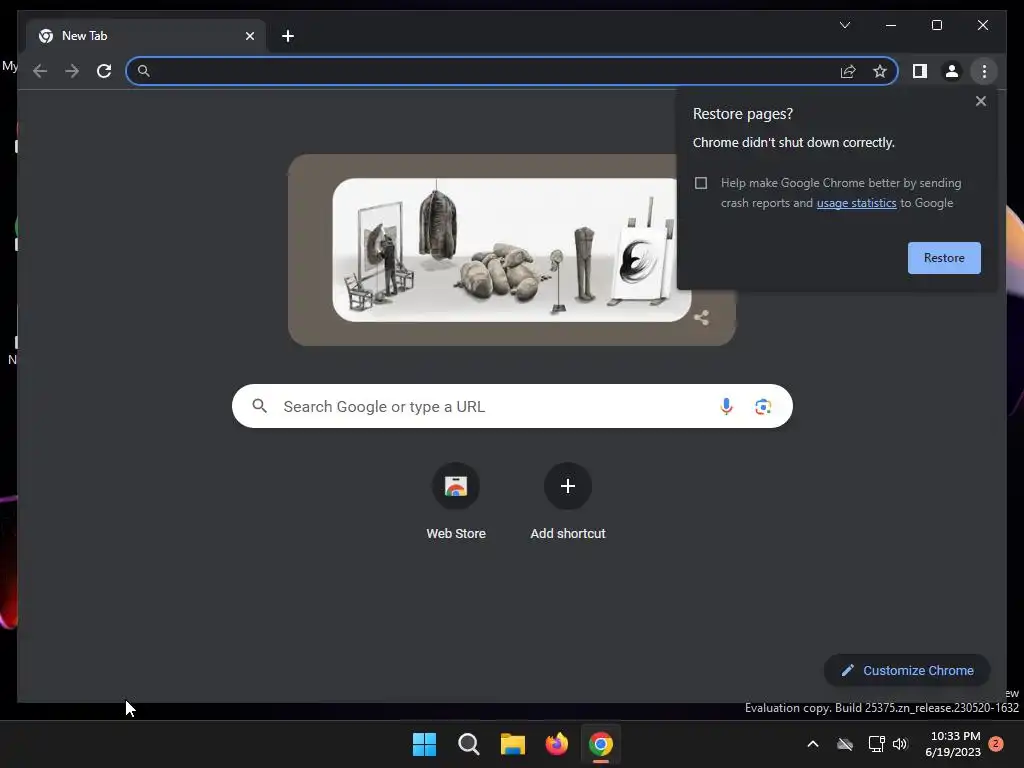The height and width of the screenshot is (768, 1024).
Task: Focus the Search Google or type a URL box
Action: pyautogui.click(x=512, y=406)
